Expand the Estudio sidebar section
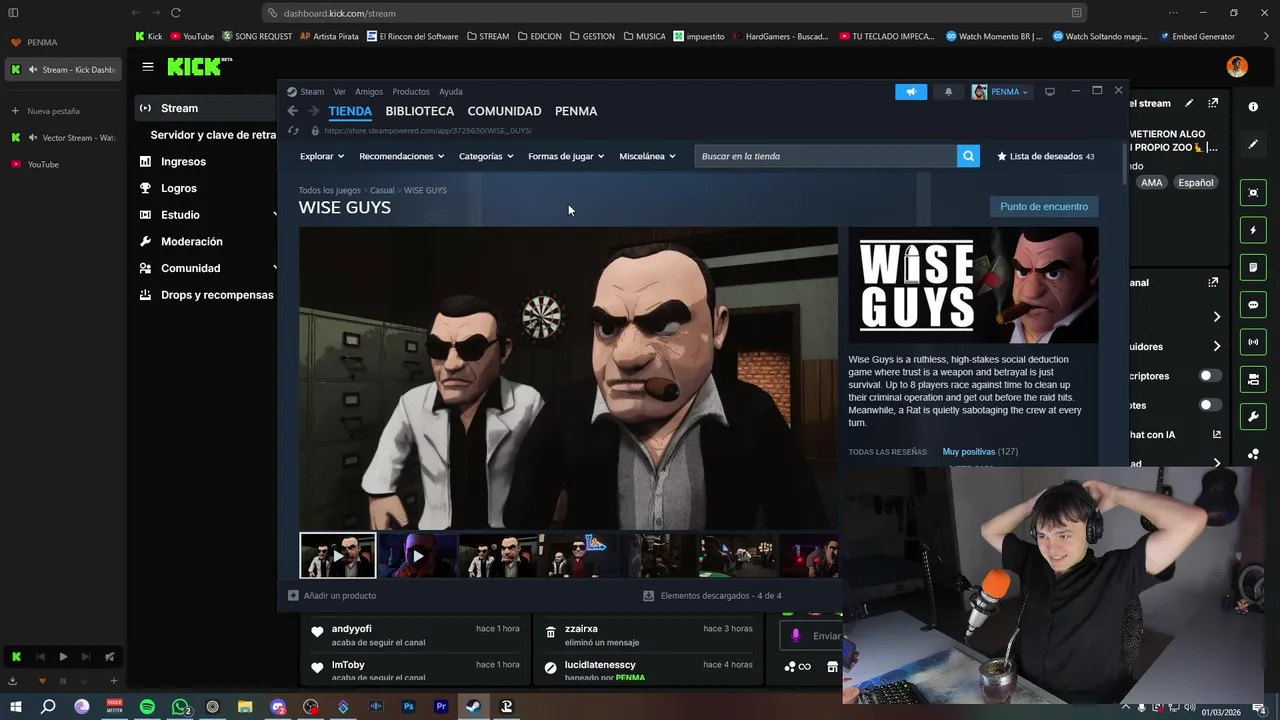 (275, 215)
